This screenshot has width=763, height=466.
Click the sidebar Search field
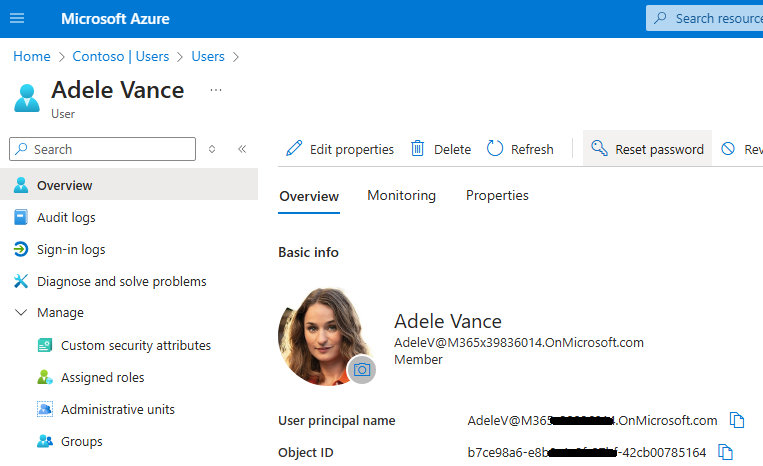[x=102, y=149]
